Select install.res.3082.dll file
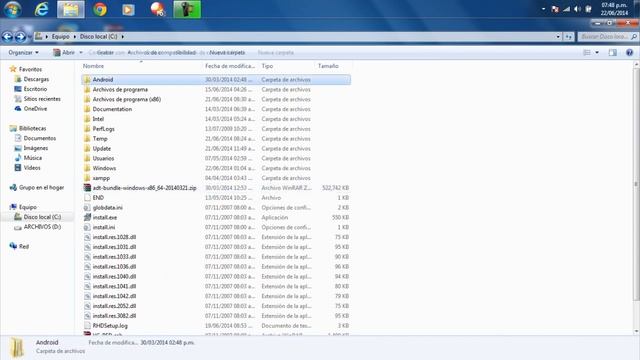Screen dimensions: 640x360 click(x=114, y=316)
